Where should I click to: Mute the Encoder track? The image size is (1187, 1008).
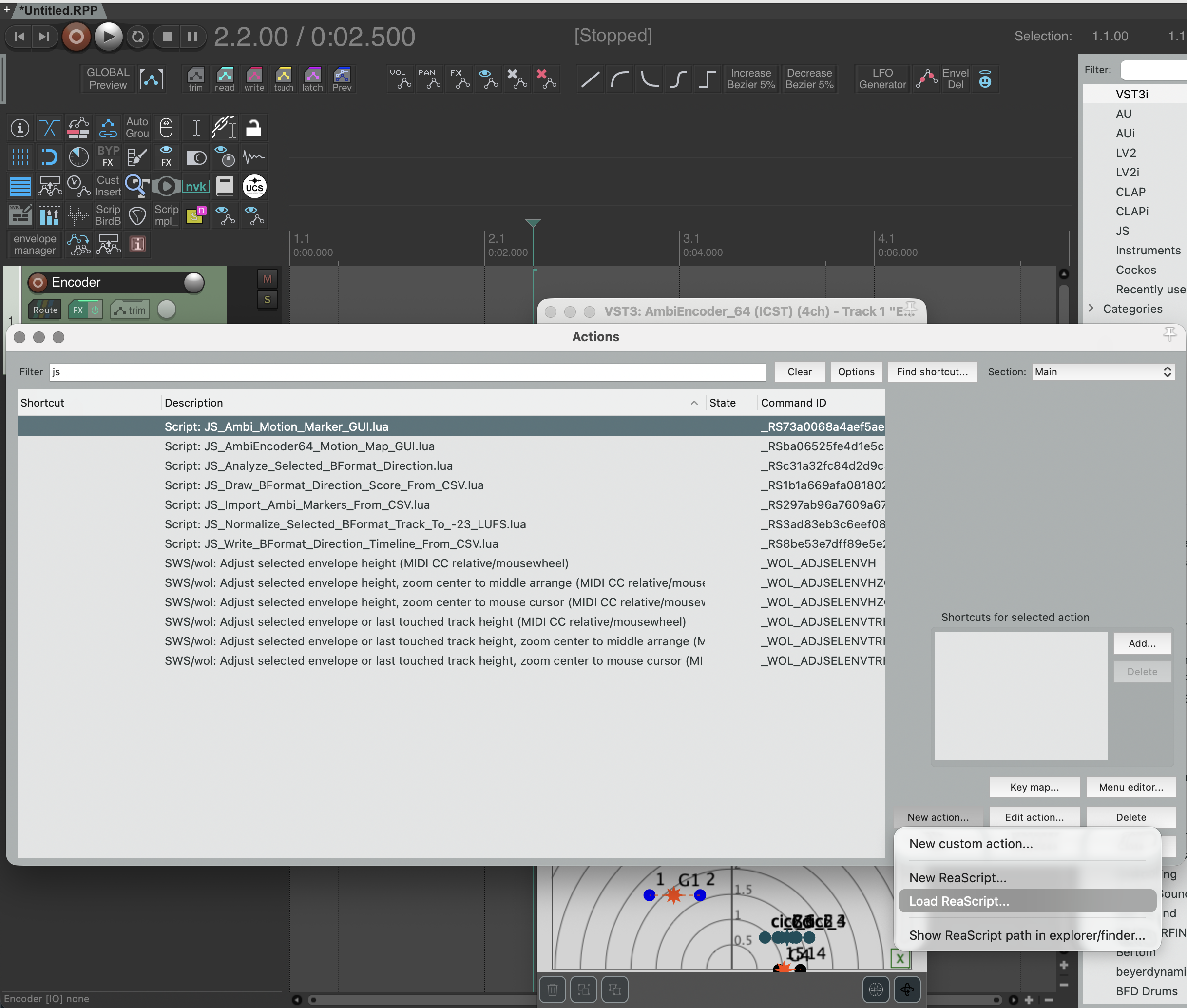tap(268, 279)
